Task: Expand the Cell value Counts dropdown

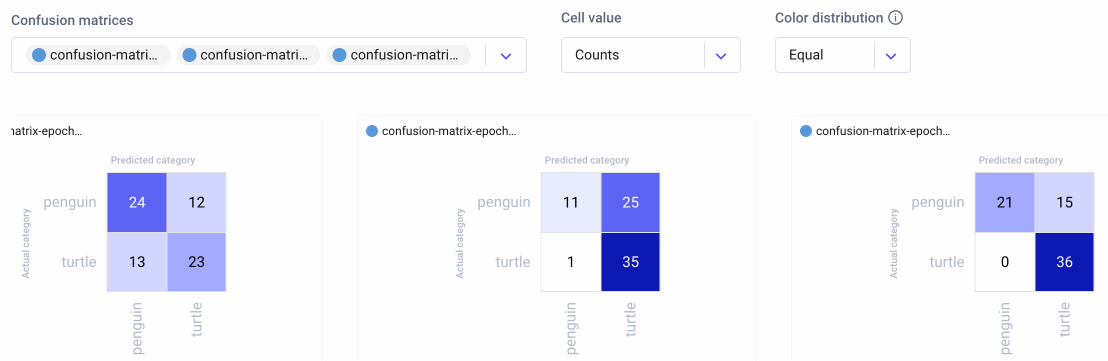Action: (651, 55)
